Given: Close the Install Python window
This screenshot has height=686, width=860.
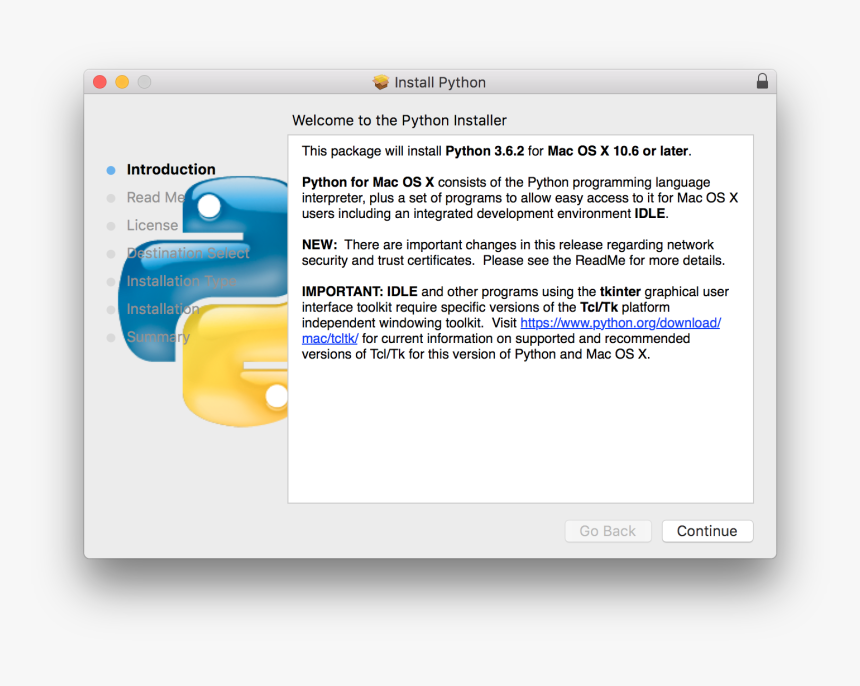Looking at the screenshot, I should point(100,82).
